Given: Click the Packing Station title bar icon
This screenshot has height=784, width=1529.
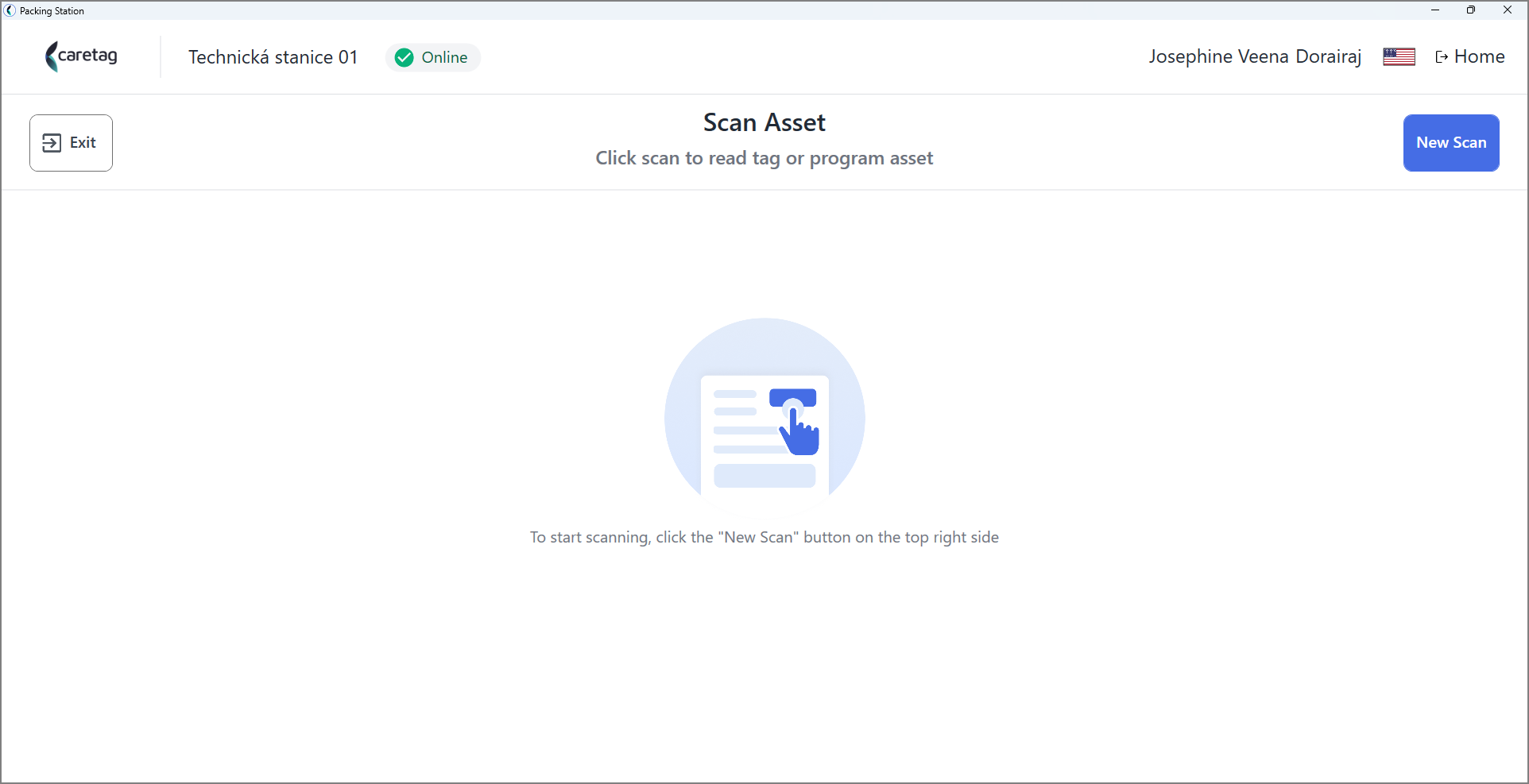Looking at the screenshot, I should tap(10, 10).
